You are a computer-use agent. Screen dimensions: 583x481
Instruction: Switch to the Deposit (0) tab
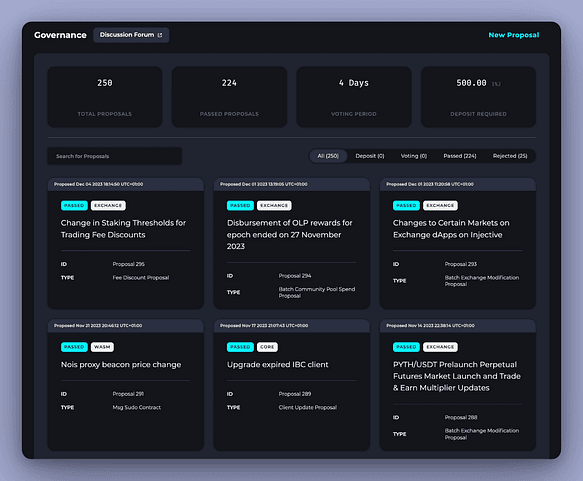point(370,156)
